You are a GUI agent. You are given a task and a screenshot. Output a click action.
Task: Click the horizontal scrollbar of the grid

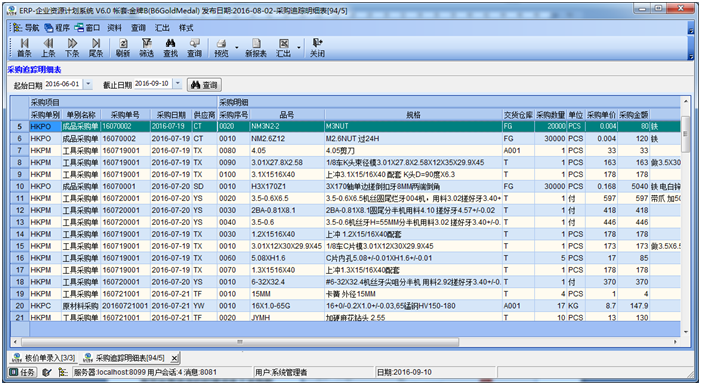(x=240, y=342)
